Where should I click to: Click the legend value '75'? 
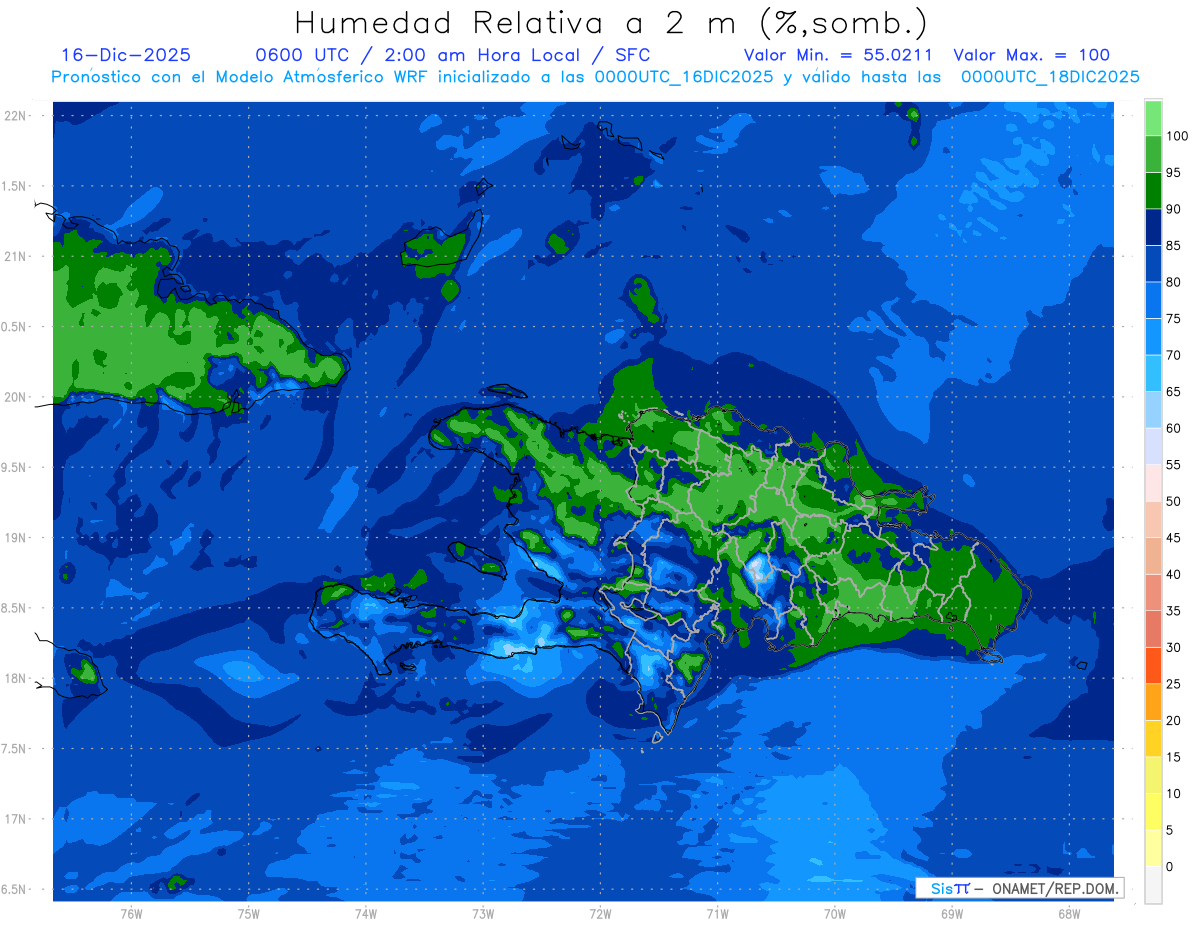1173,318
